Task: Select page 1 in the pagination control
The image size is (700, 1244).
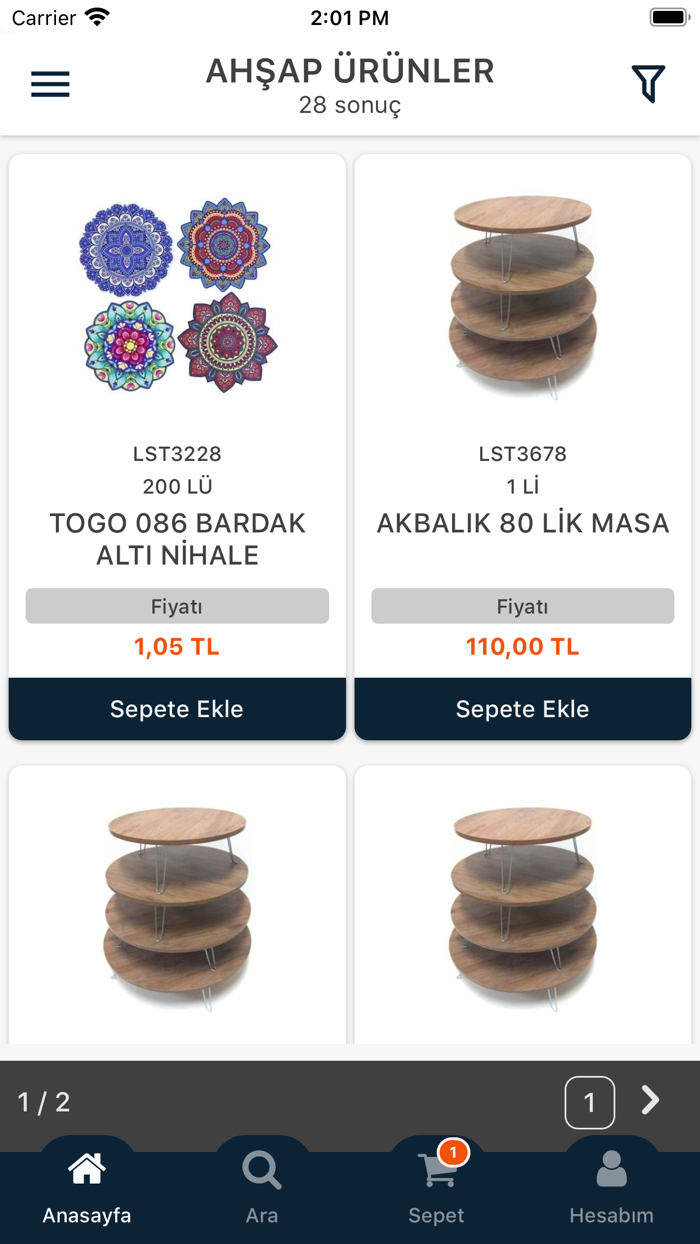Action: [590, 1101]
